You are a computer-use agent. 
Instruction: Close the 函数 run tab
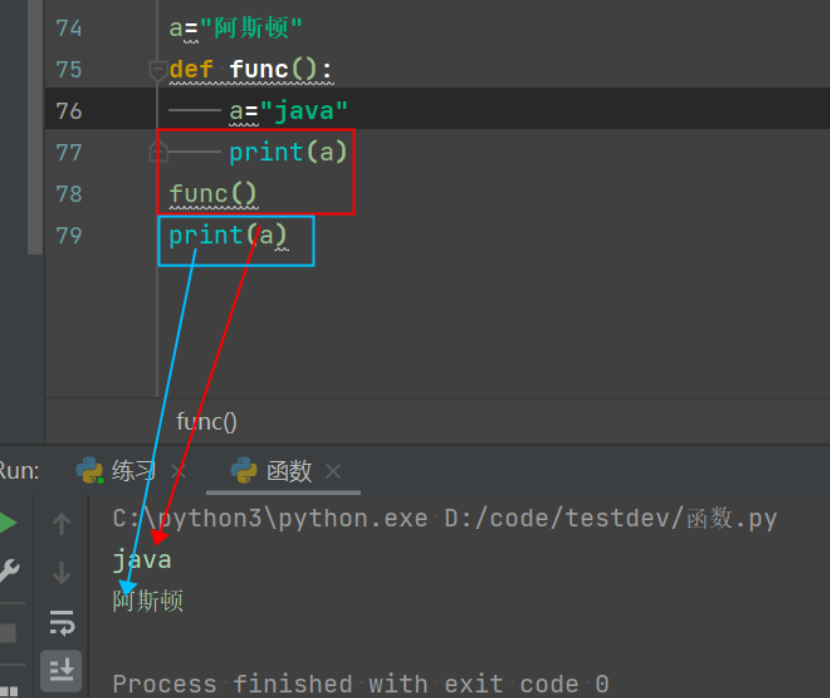click(334, 471)
